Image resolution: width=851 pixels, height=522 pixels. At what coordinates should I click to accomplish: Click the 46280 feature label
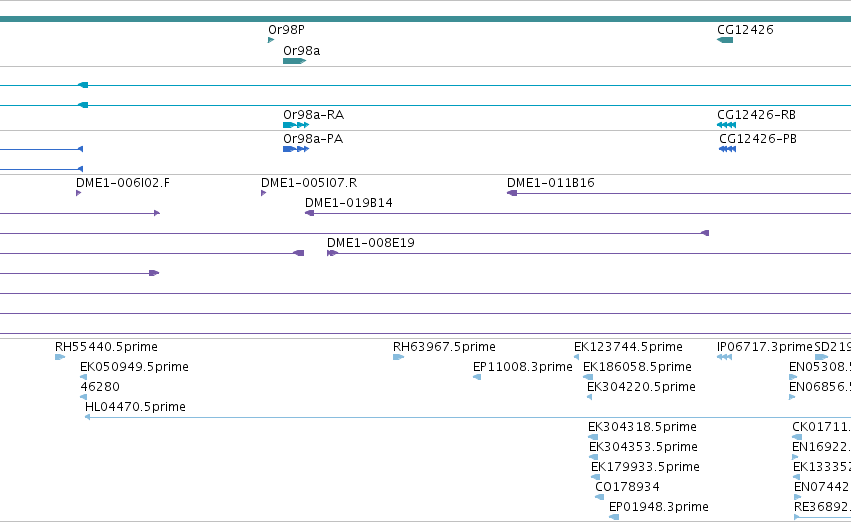pyautogui.click(x=100, y=387)
